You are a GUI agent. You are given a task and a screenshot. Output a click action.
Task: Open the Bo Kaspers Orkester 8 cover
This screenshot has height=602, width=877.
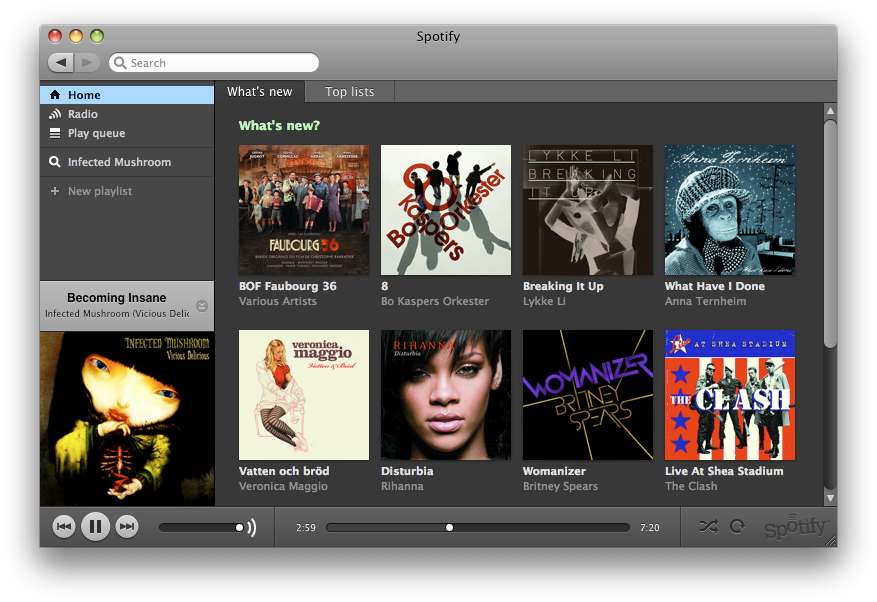coord(446,210)
